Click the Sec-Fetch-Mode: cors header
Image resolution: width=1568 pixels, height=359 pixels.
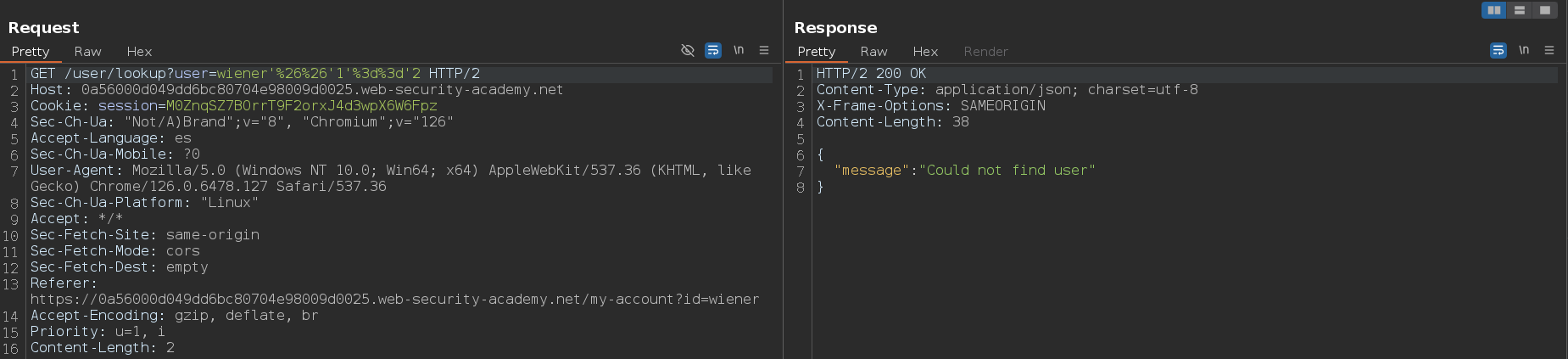(115, 251)
